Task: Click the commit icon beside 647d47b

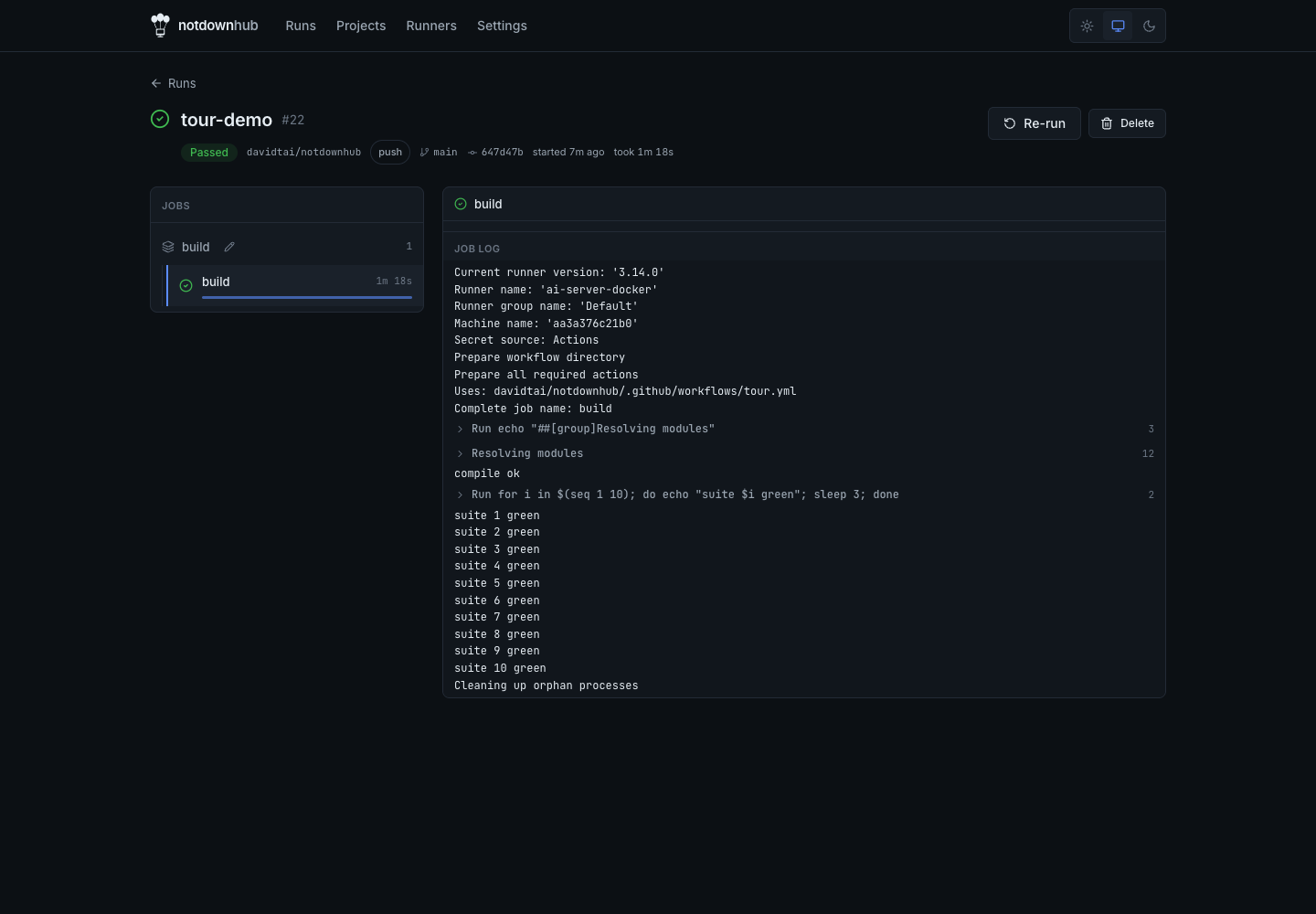Action: coord(472,153)
